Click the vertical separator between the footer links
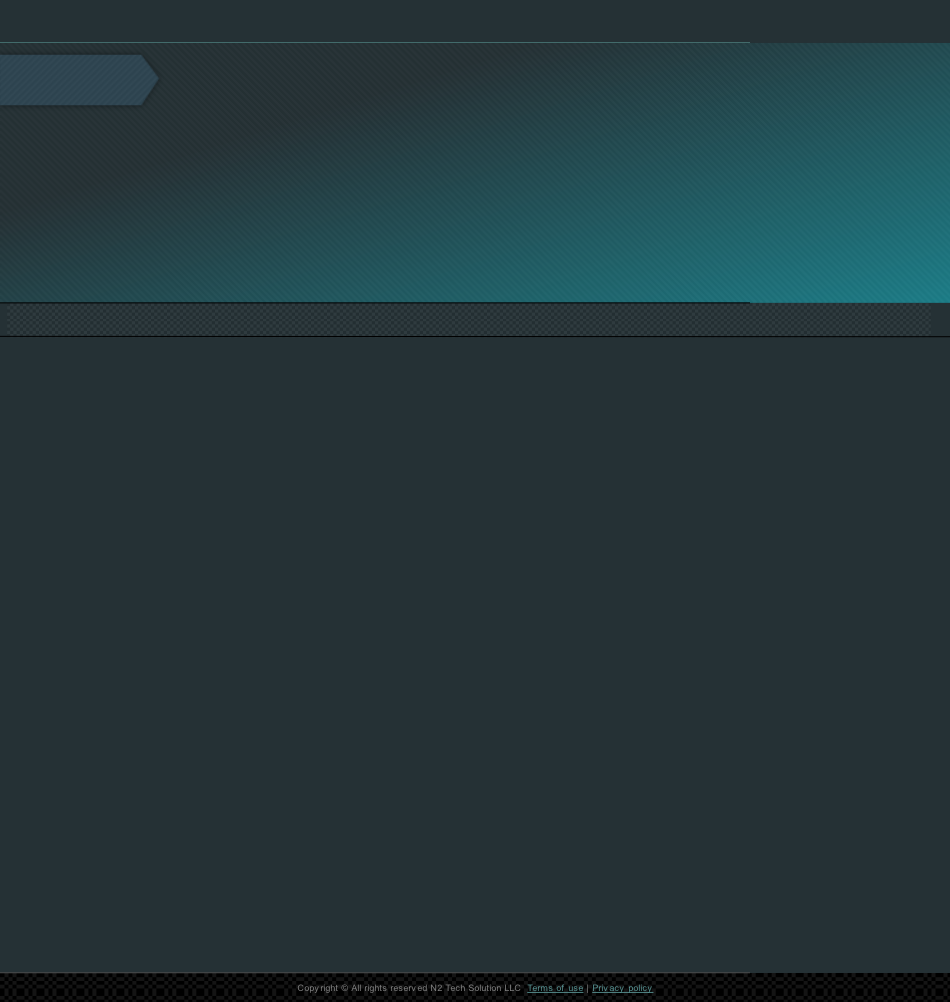 tap(588, 988)
